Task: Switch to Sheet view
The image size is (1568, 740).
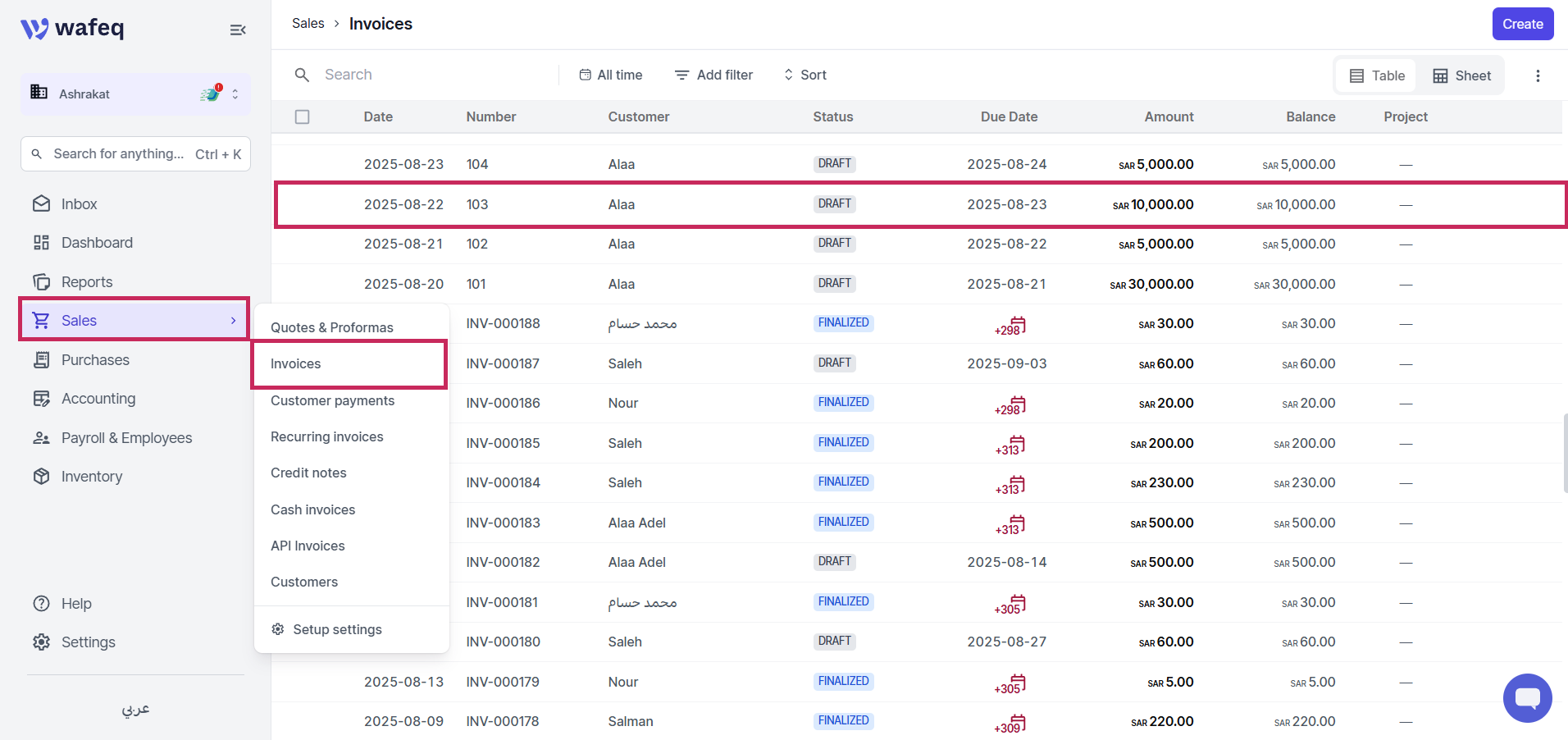Action: (1461, 76)
